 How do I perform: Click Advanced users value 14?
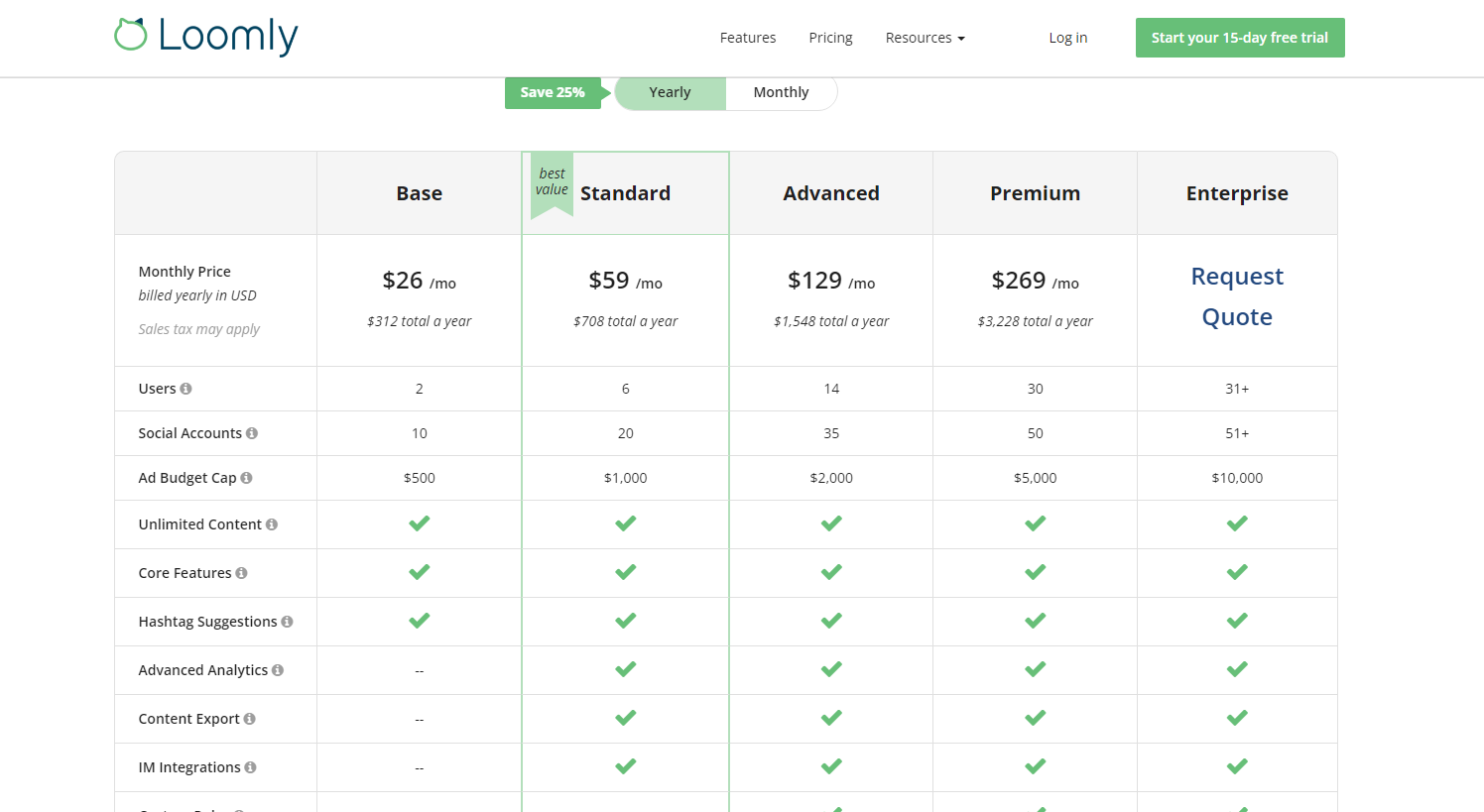coord(831,389)
